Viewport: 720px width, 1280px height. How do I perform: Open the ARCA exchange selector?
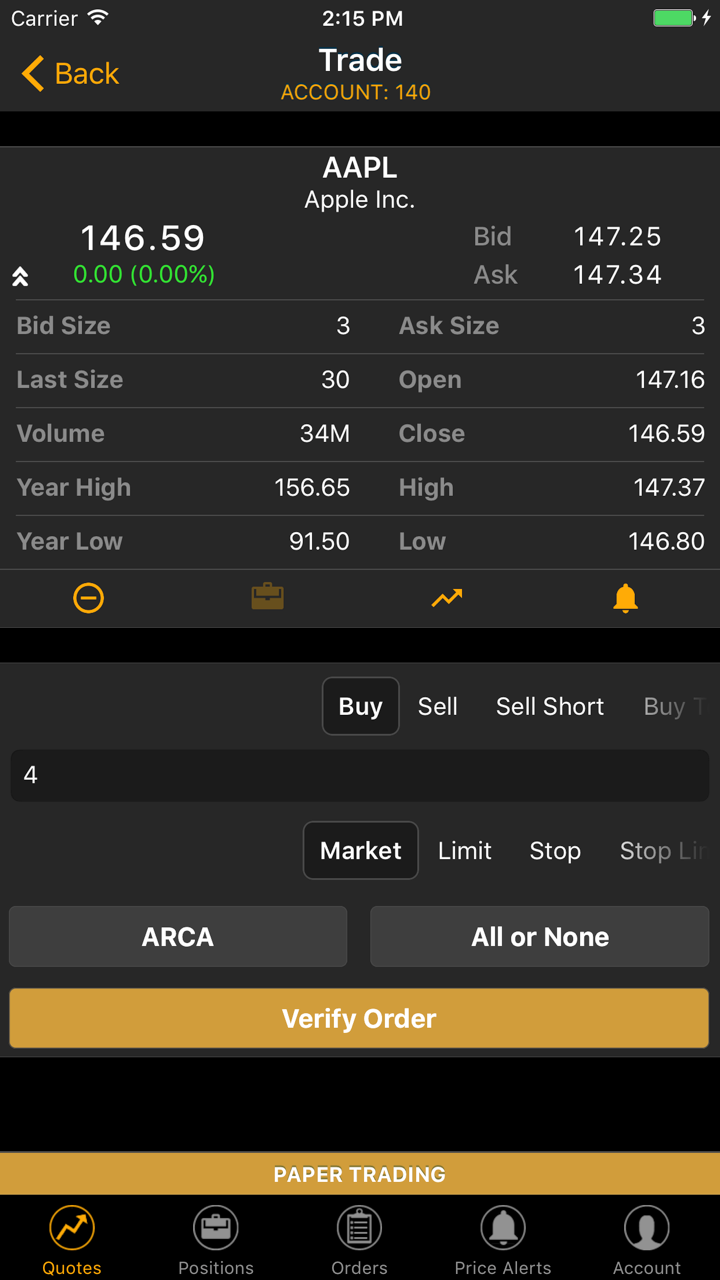pyautogui.click(x=178, y=937)
